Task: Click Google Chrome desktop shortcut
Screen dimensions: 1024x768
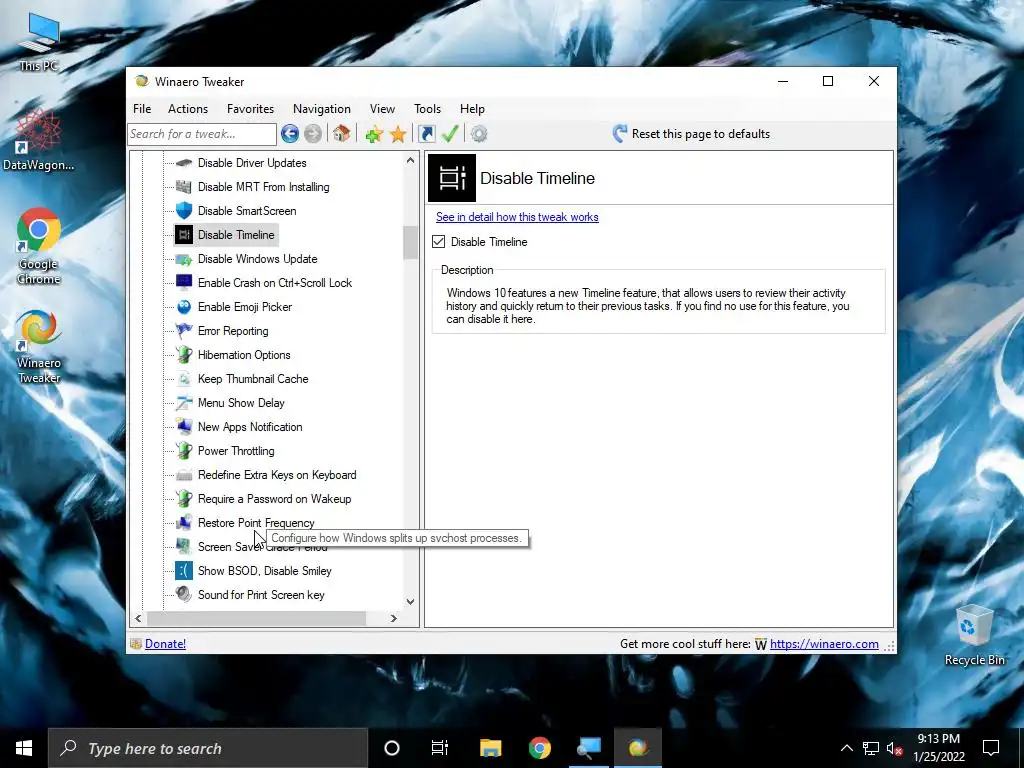Action: (x=39, y=246)
